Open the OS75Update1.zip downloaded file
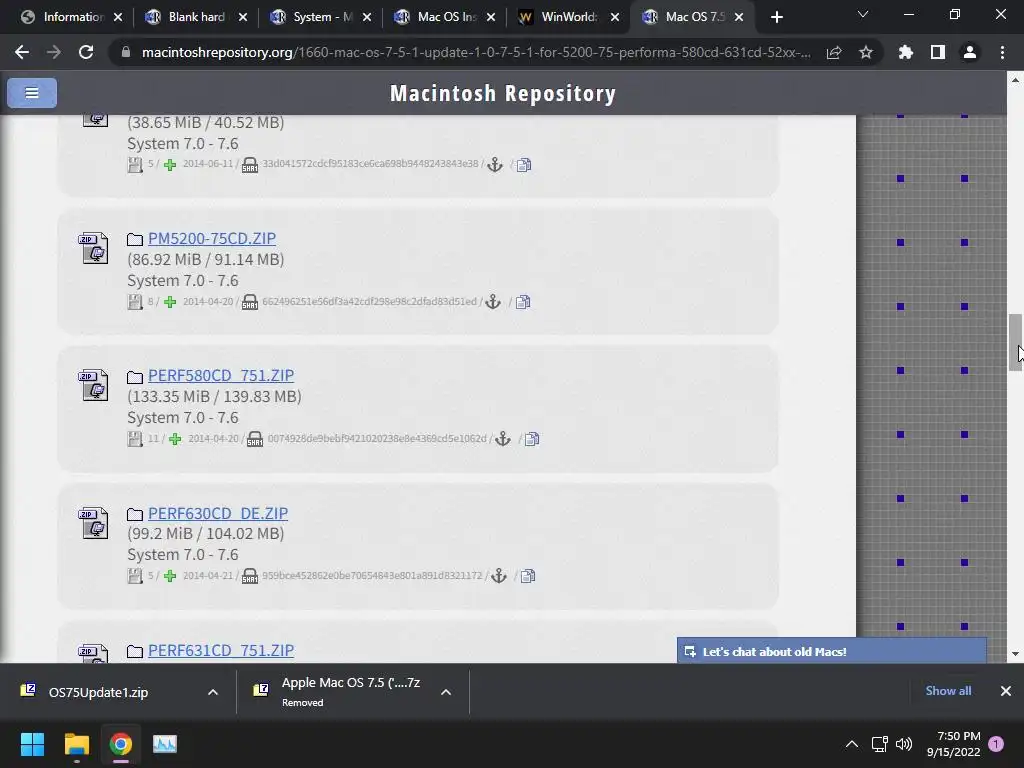1024x768 pixels. 98,692
